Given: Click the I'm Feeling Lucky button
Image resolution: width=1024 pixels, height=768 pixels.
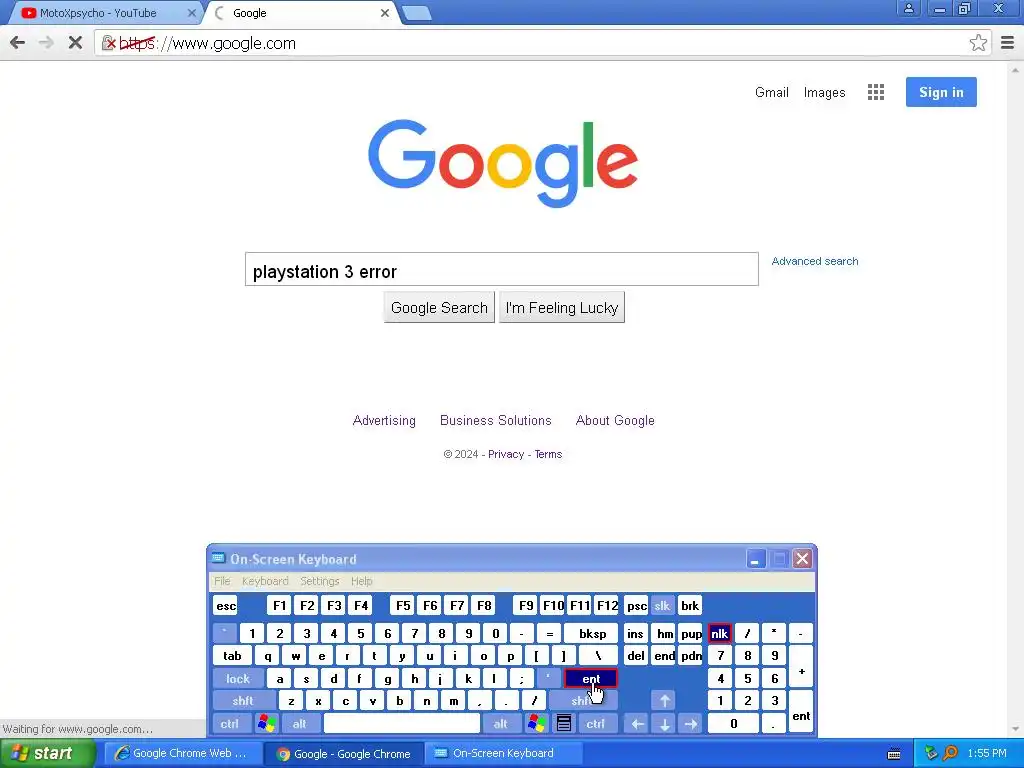Looking at the screenshot, I should pyautogui.click(x=562, y=308).
